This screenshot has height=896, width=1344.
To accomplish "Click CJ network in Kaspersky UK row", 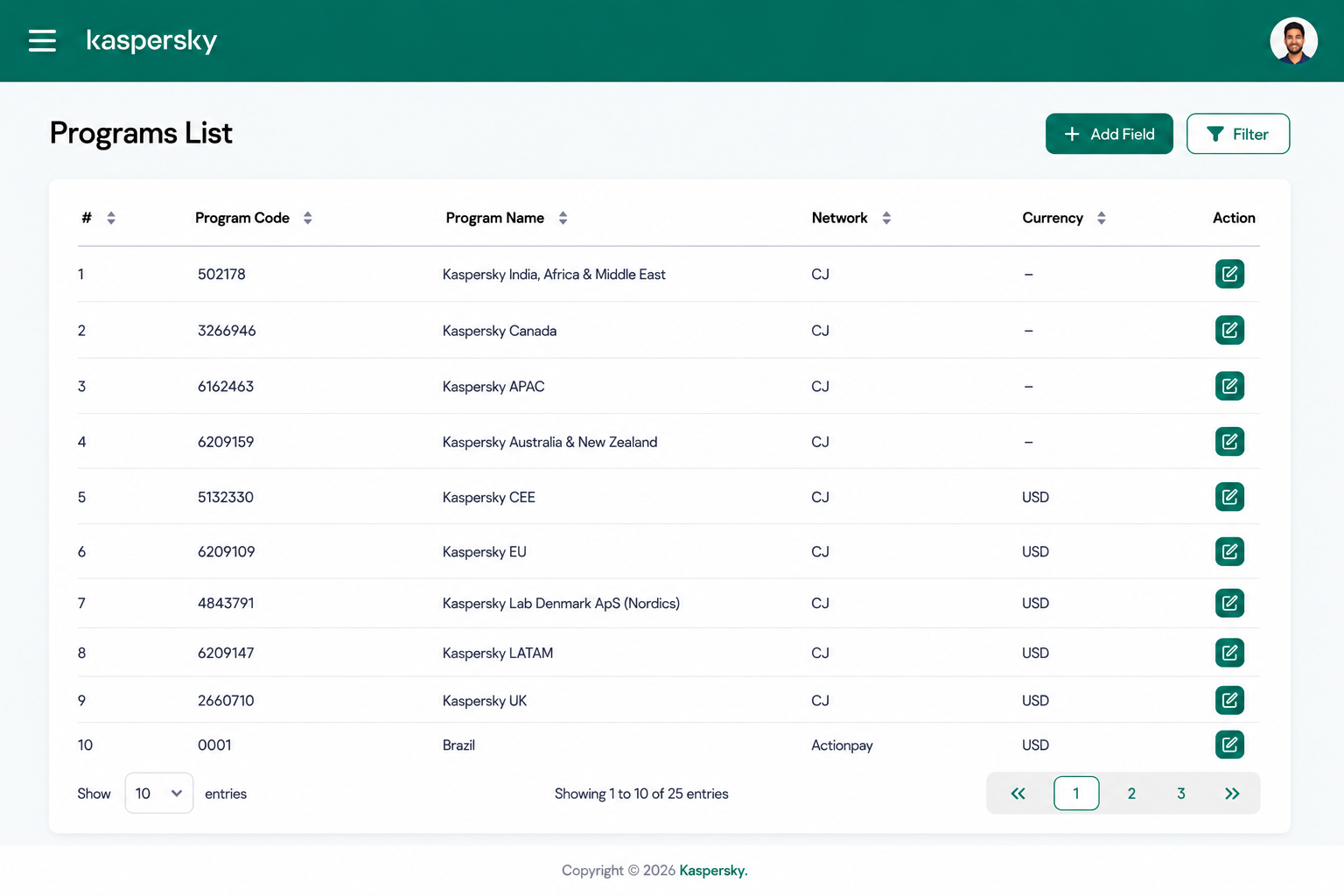I will click(x=820, y=700).
